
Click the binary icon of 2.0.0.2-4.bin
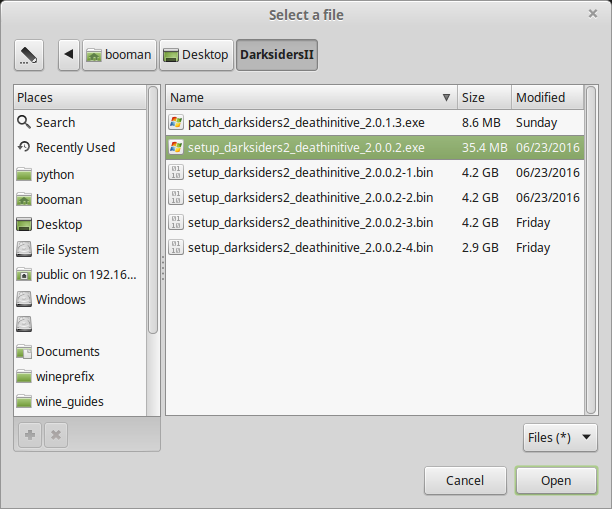click(176, 247)
